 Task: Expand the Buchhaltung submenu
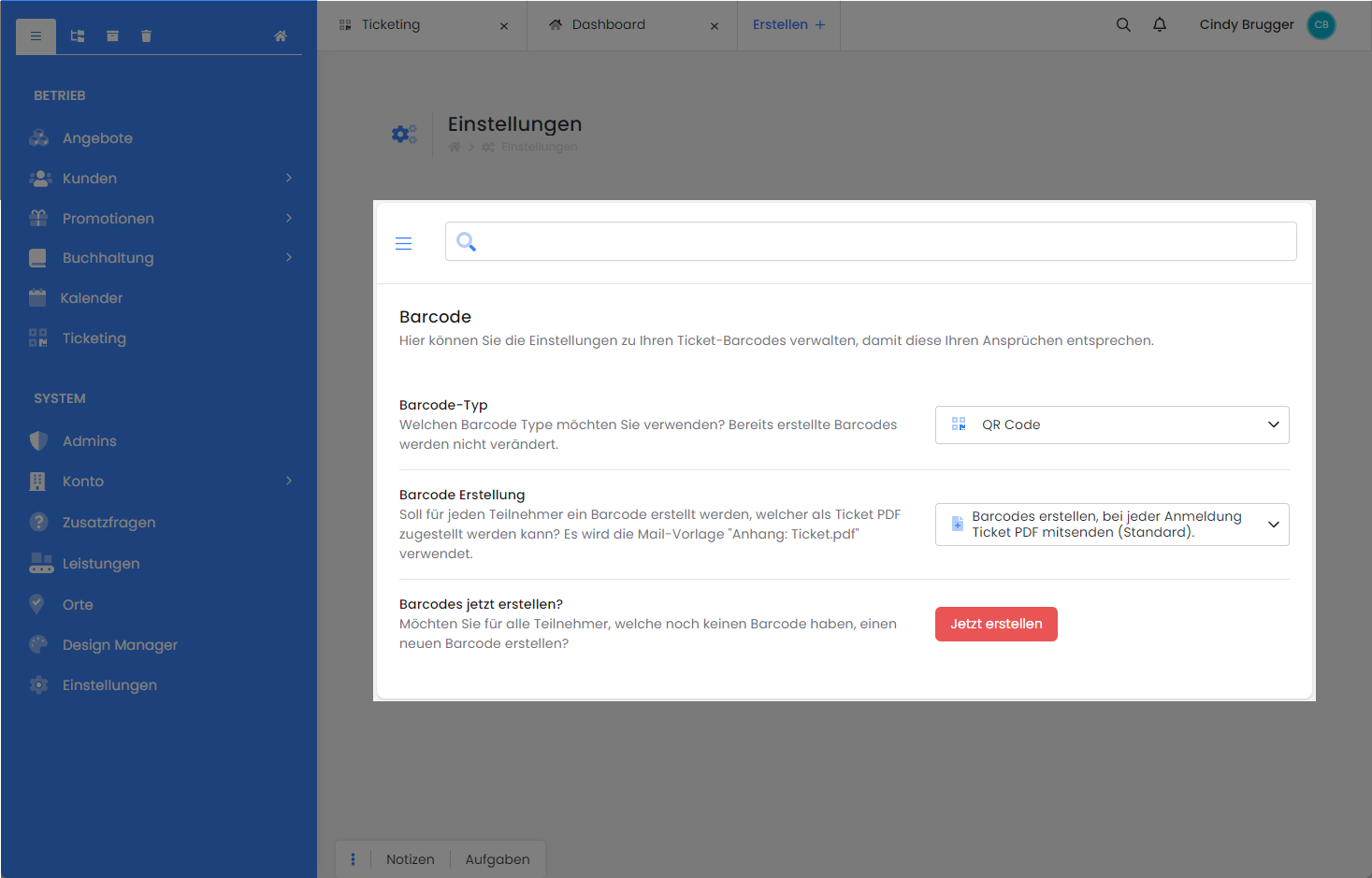click(x=289, y=257)
